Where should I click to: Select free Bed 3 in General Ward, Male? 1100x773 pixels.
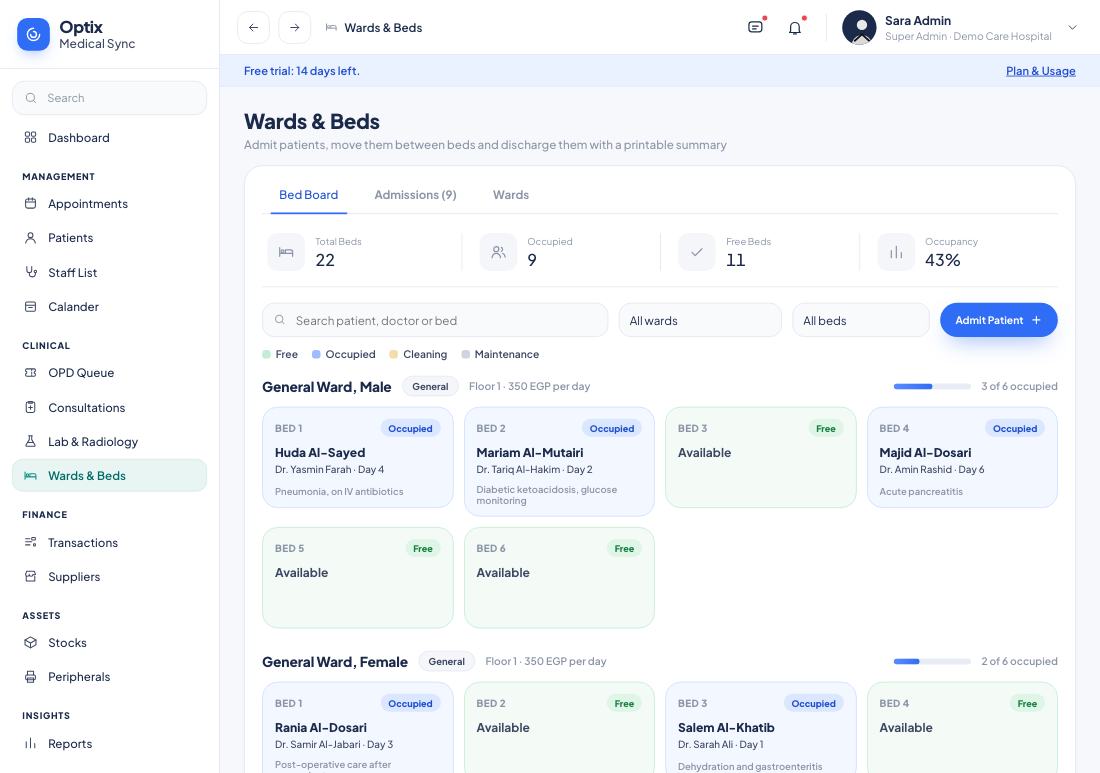point(760,457)
